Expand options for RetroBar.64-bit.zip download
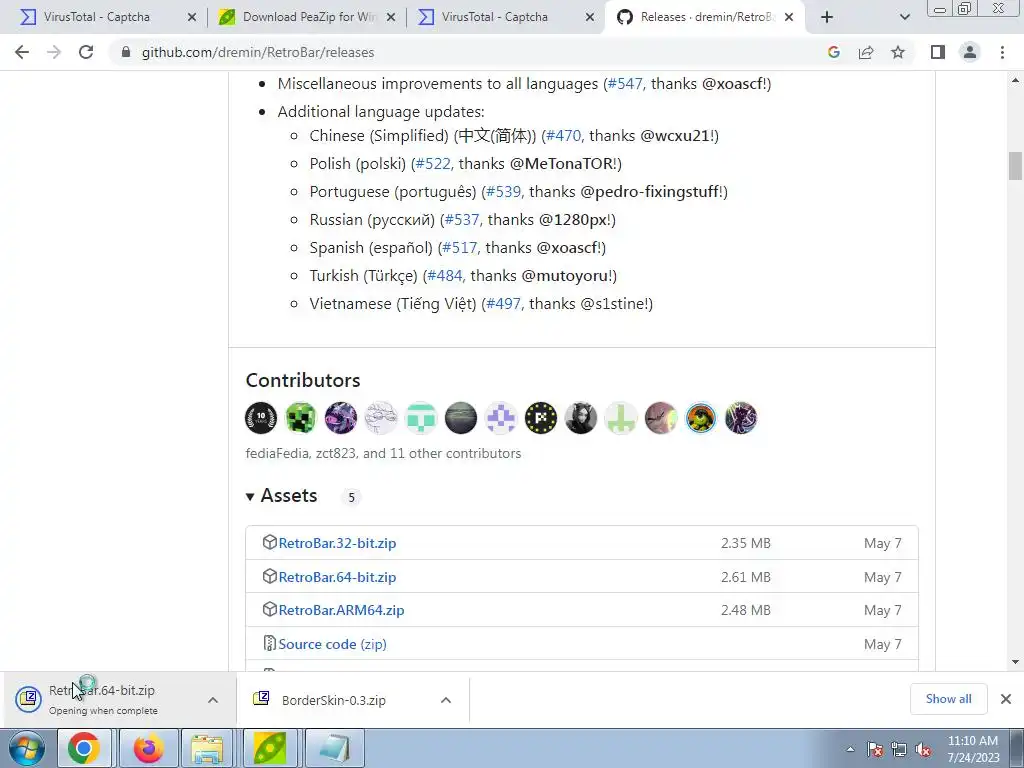1024x768 pixels. 213,700
